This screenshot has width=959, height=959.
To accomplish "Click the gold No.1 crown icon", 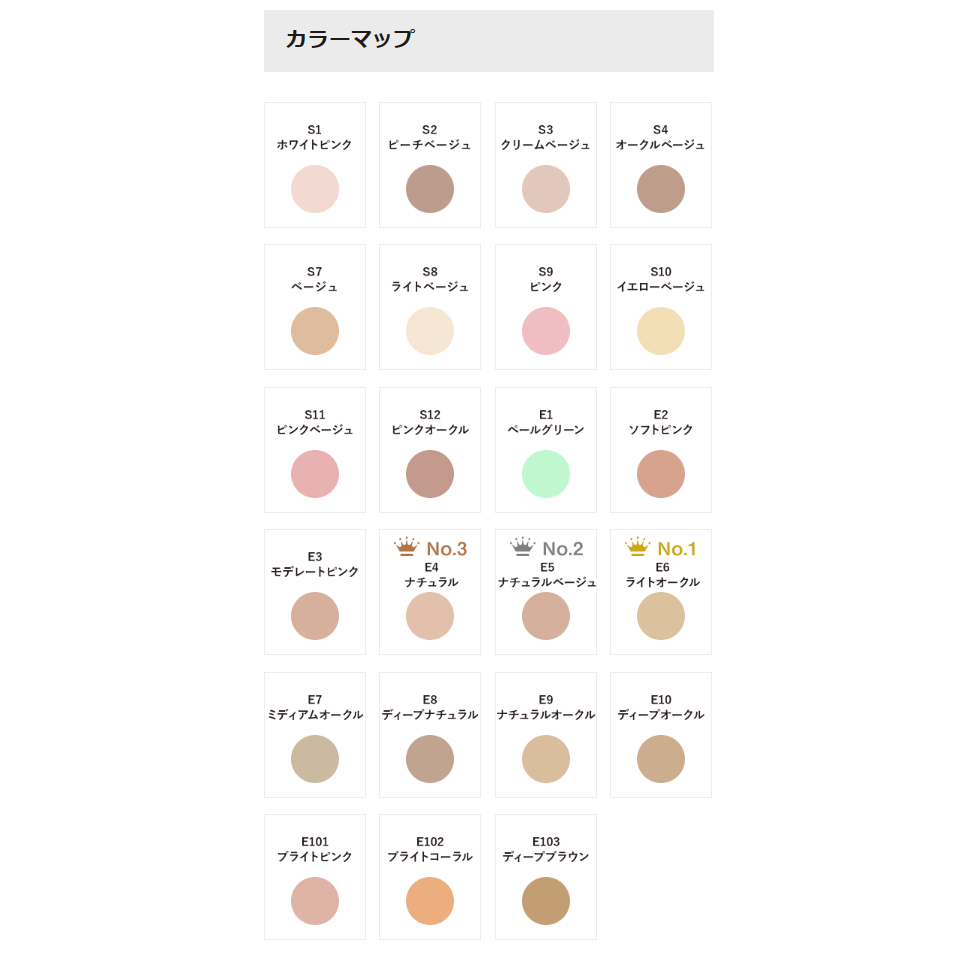I will 637,547.
